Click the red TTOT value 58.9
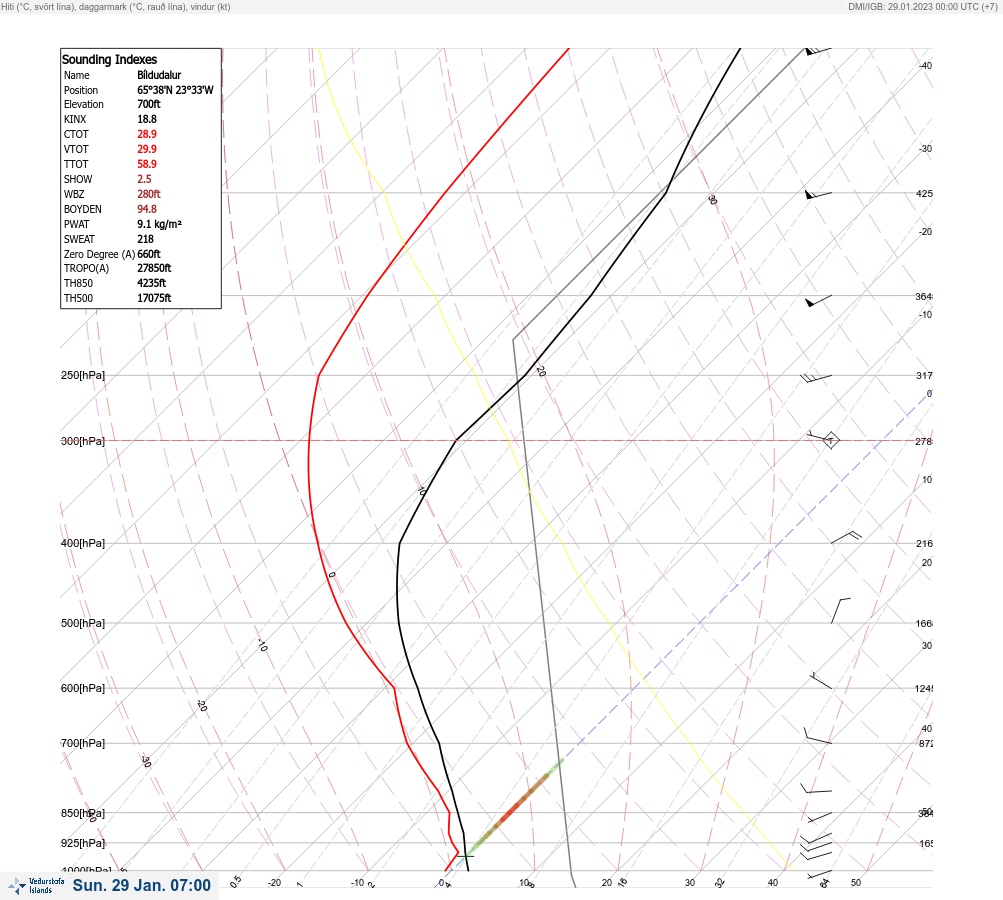Image resolution: width=1003 pixels, height=900 pixels. [x=146, y=164]
